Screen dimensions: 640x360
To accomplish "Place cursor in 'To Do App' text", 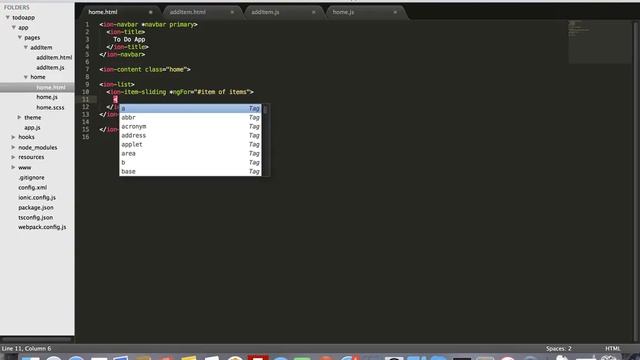I will [129, 40].
